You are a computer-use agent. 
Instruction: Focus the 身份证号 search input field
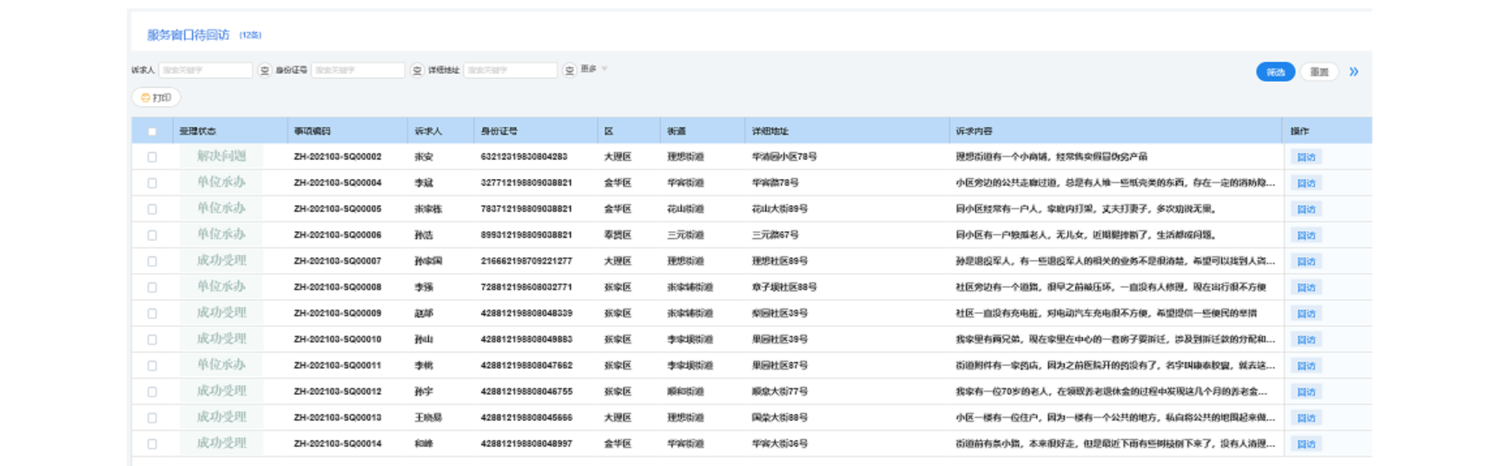(357, 71)
